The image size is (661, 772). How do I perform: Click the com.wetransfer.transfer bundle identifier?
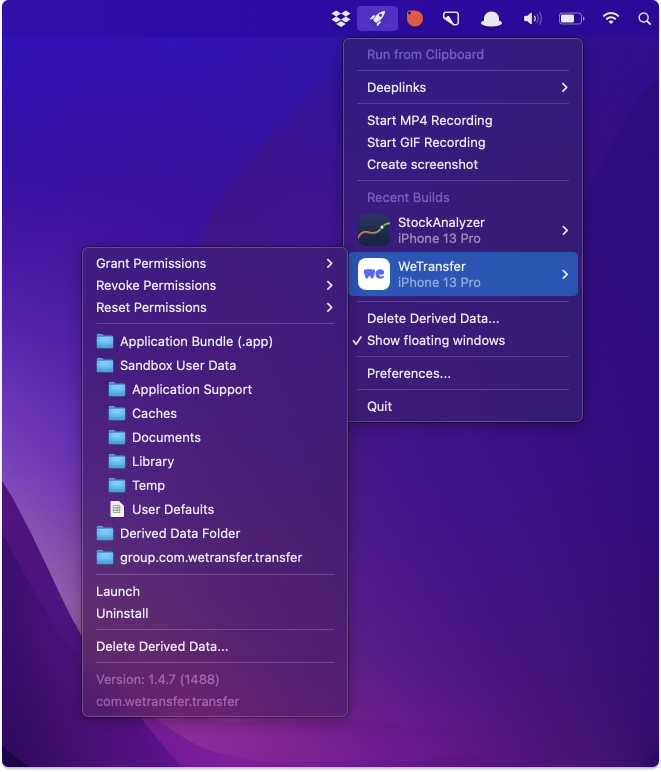[x=167, y=701]
